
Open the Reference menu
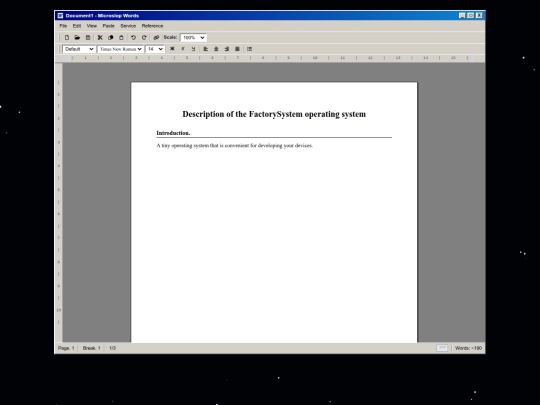click(153, 26)
